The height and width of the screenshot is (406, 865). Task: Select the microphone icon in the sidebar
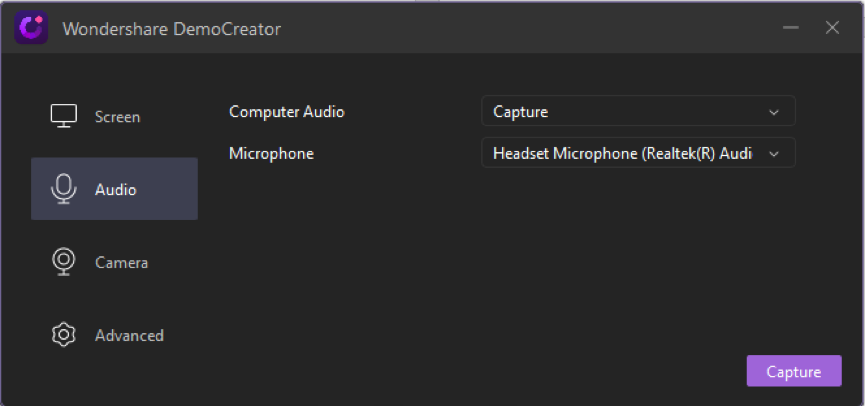(64, 189)
